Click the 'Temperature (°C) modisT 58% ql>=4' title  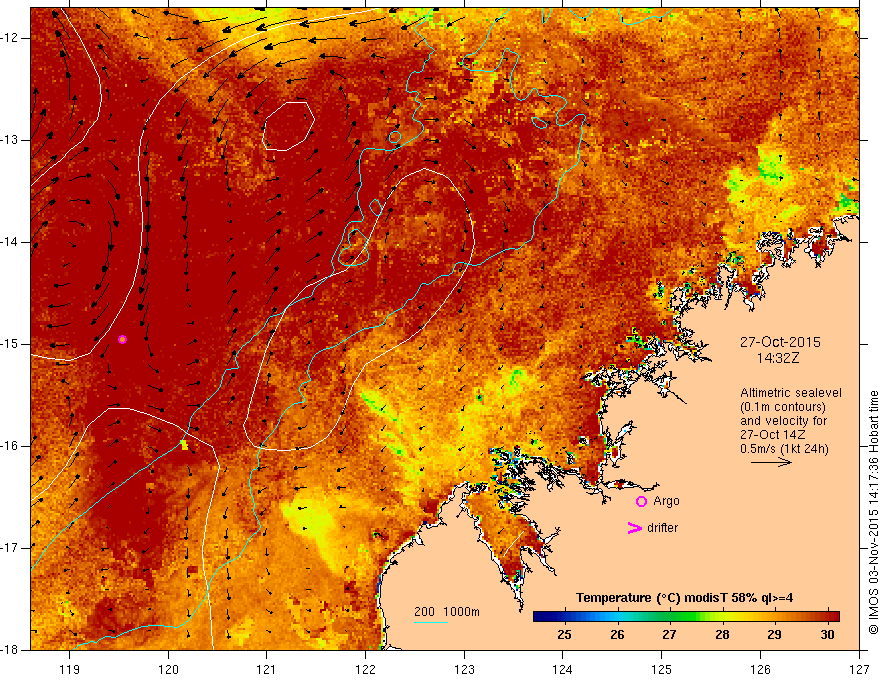pyautogui.click(x=684, y=598)
